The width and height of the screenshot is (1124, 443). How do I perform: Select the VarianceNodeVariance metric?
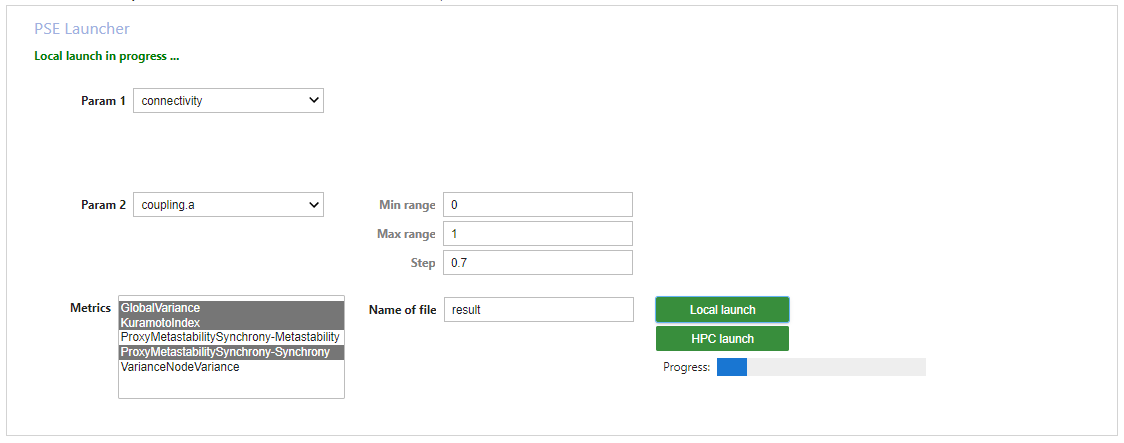[x=230, y=367]
